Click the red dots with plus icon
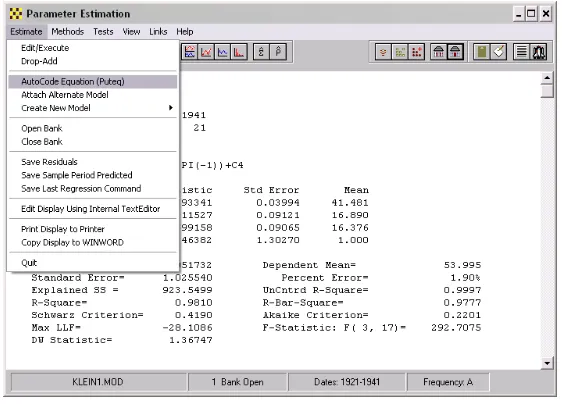This screenshot has width=562, height=404. 416,52
